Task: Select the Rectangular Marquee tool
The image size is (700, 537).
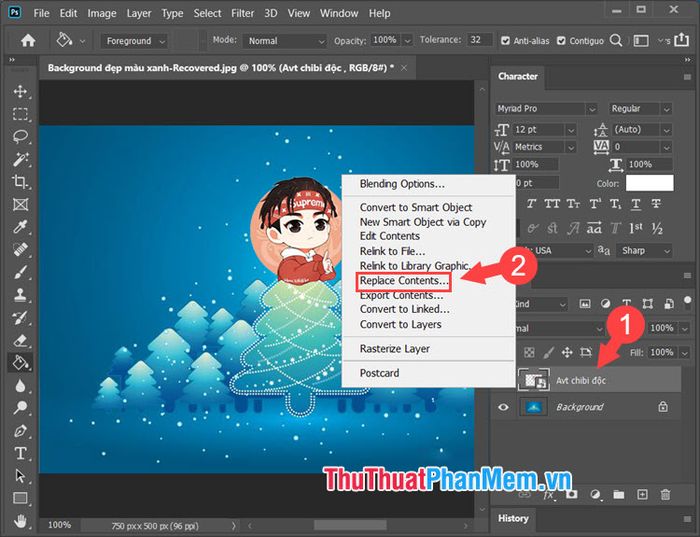Action: tap(20, 114)
